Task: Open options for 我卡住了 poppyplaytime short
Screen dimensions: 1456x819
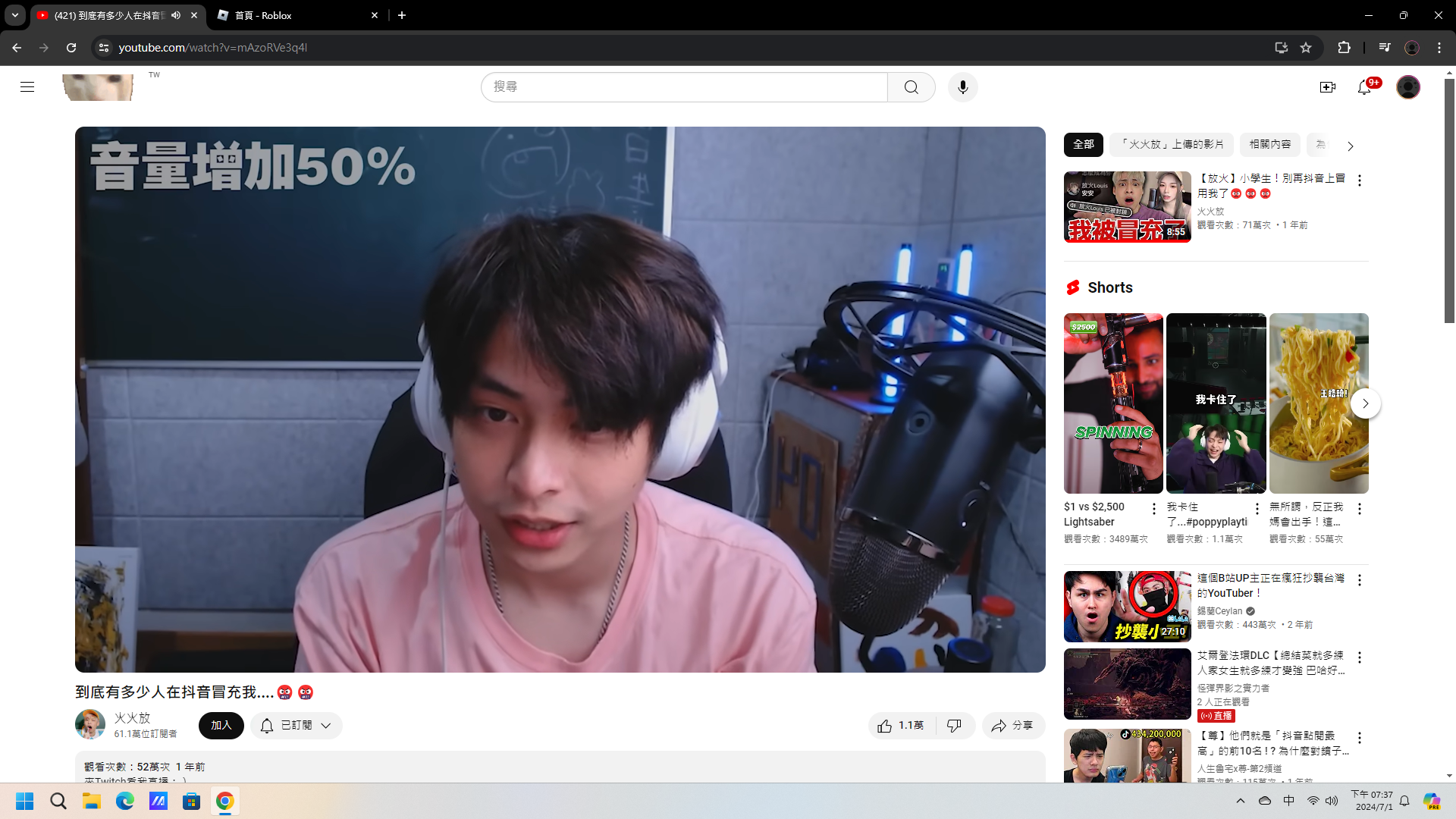Action: coord(1257,509)
